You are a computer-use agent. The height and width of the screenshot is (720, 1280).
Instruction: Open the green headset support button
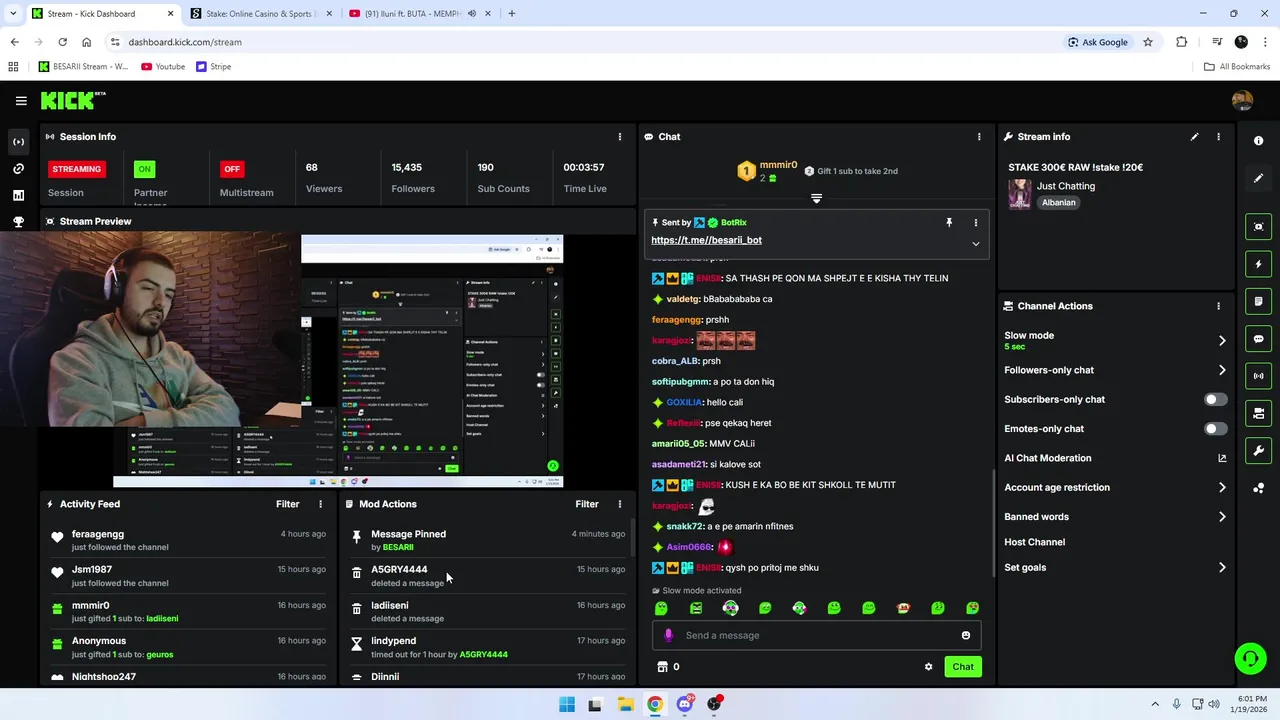1250,658
